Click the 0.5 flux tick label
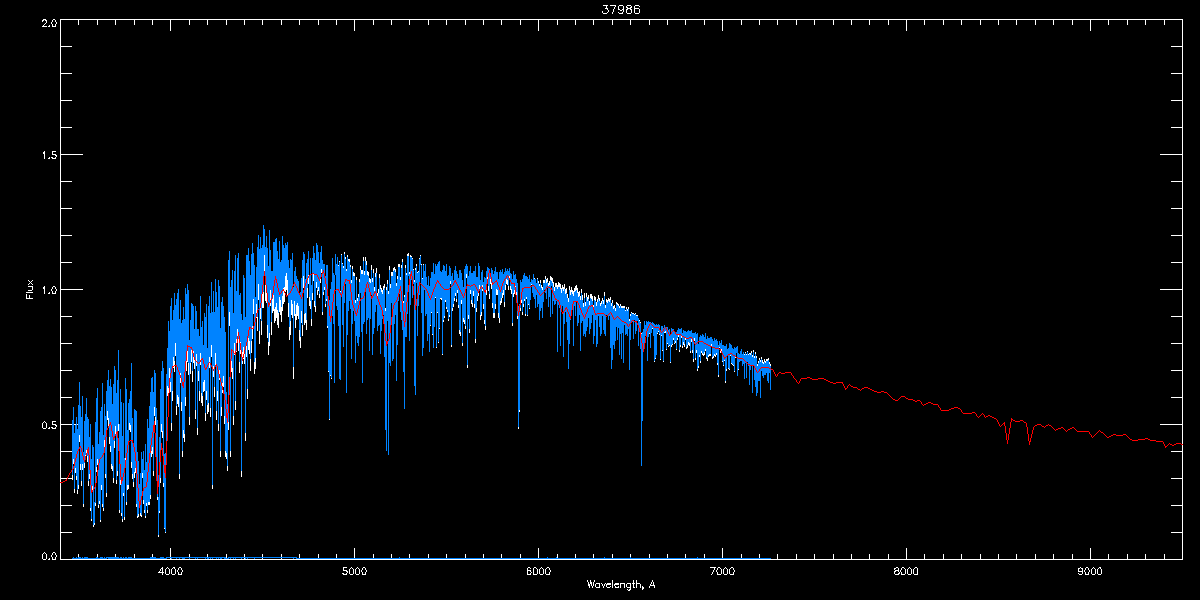This screenshot has width=1200, height=600. [x=47, y=424]
